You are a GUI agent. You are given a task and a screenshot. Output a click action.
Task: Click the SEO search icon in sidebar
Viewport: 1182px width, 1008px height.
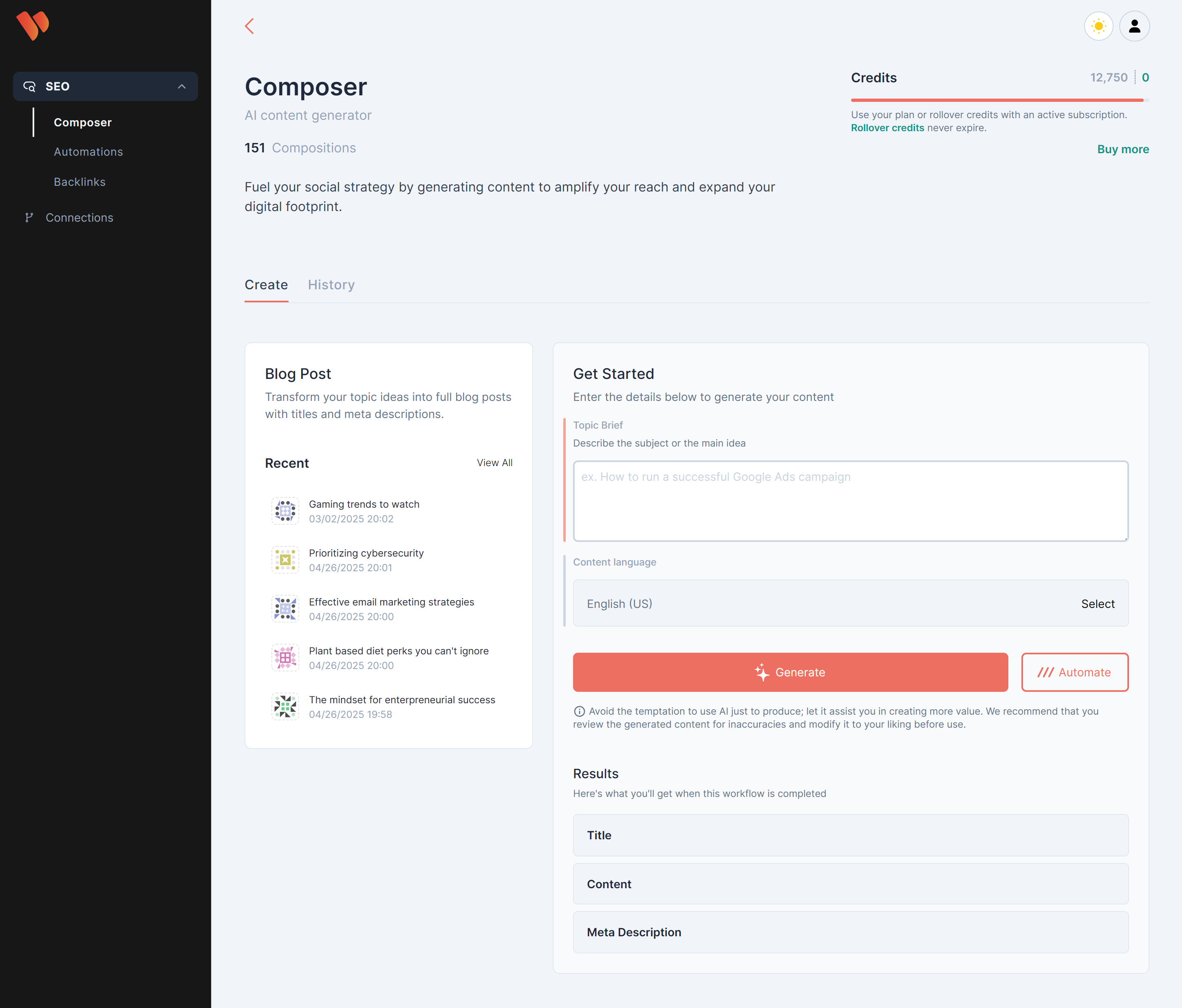29,86
